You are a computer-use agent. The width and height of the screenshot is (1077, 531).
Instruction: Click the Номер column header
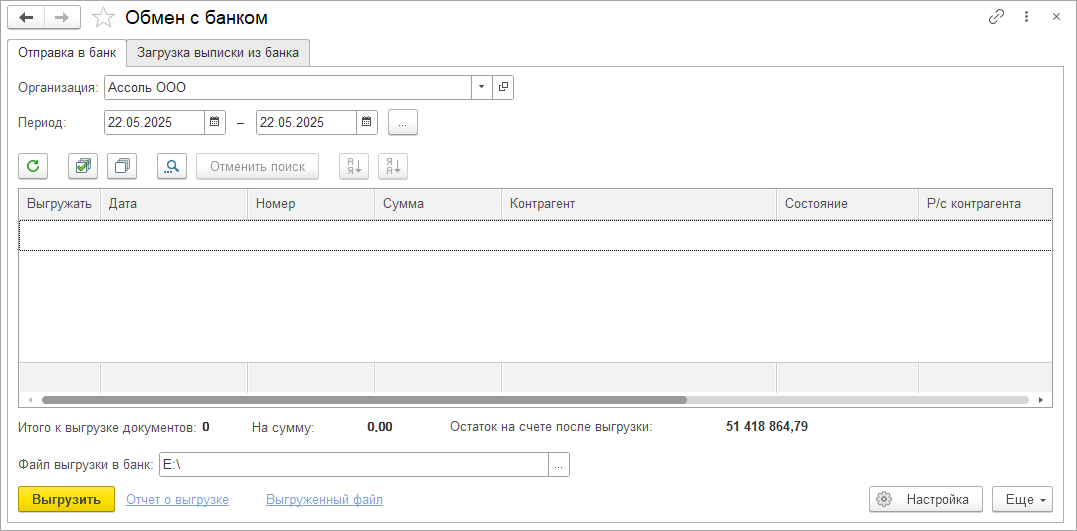310,204
